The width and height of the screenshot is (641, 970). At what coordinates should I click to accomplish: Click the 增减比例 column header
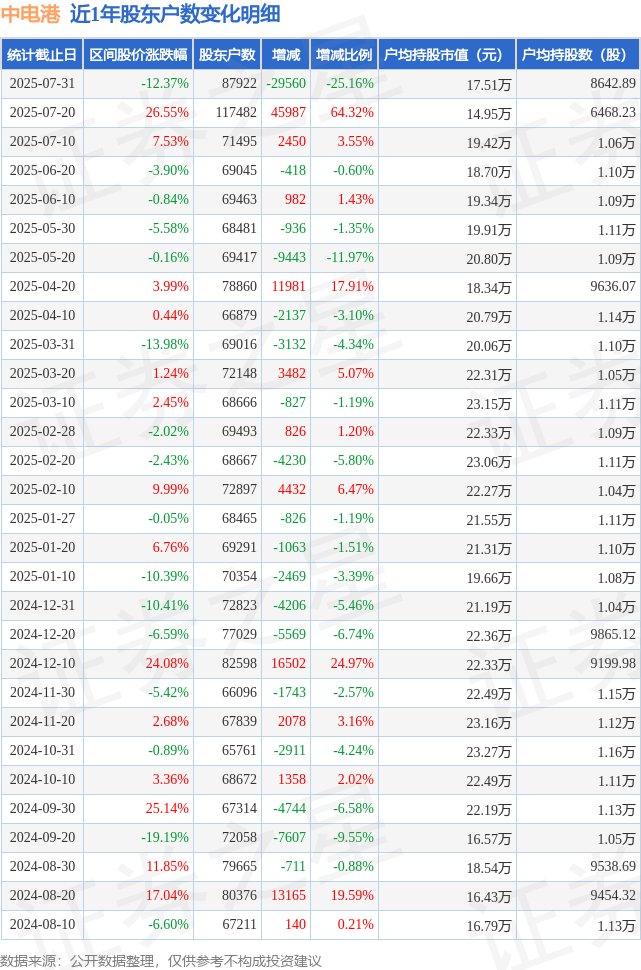[344, 54]
